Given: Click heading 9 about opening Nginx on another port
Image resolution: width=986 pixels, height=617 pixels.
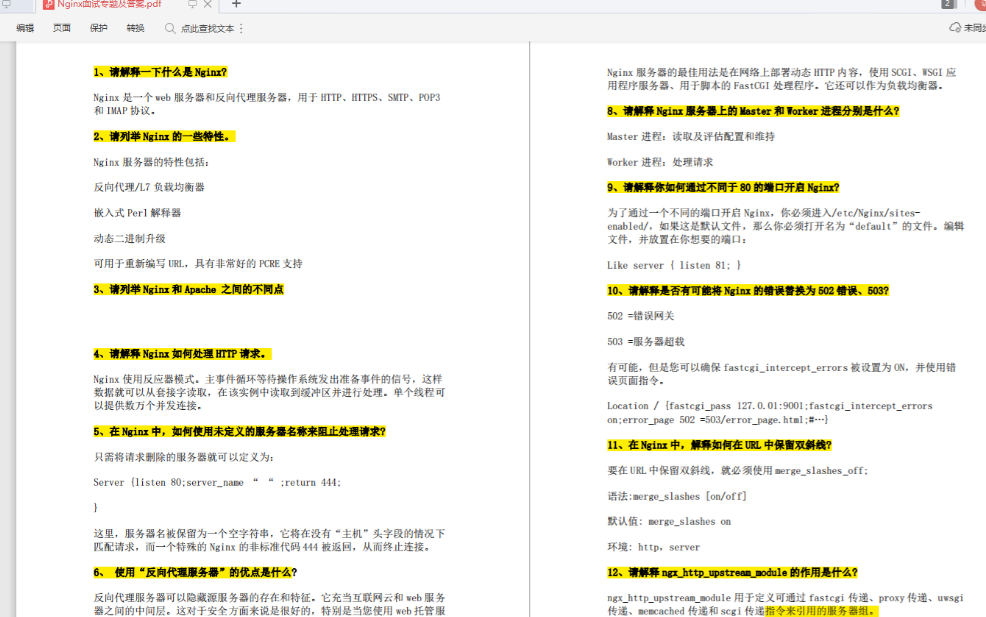Looking at the screenshot, I should coord(723,187).
